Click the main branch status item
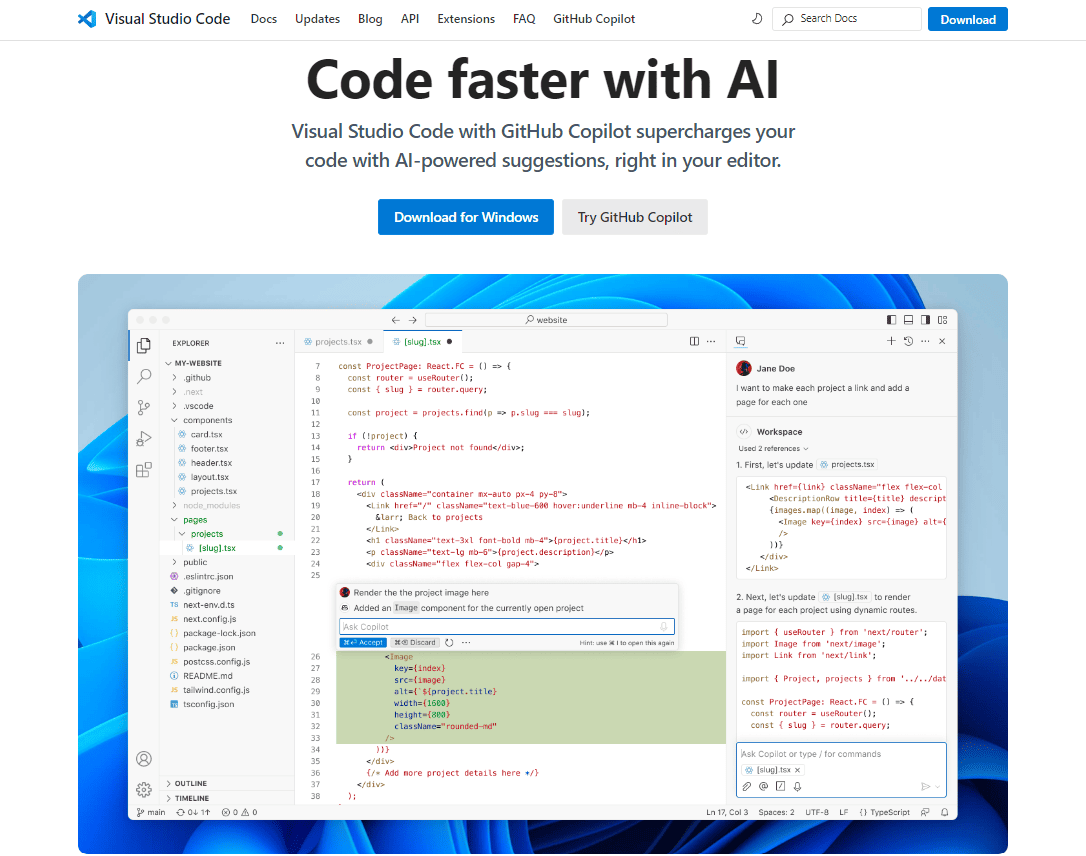Viewport: 1086px width, 856px height. (151, 812)
